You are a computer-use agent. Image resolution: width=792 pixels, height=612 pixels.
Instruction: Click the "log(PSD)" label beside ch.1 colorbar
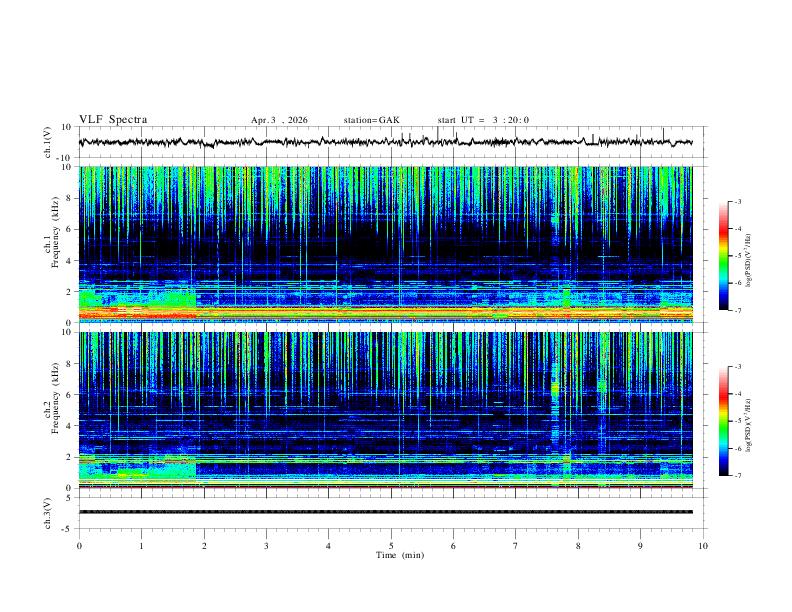coord(749,261)
